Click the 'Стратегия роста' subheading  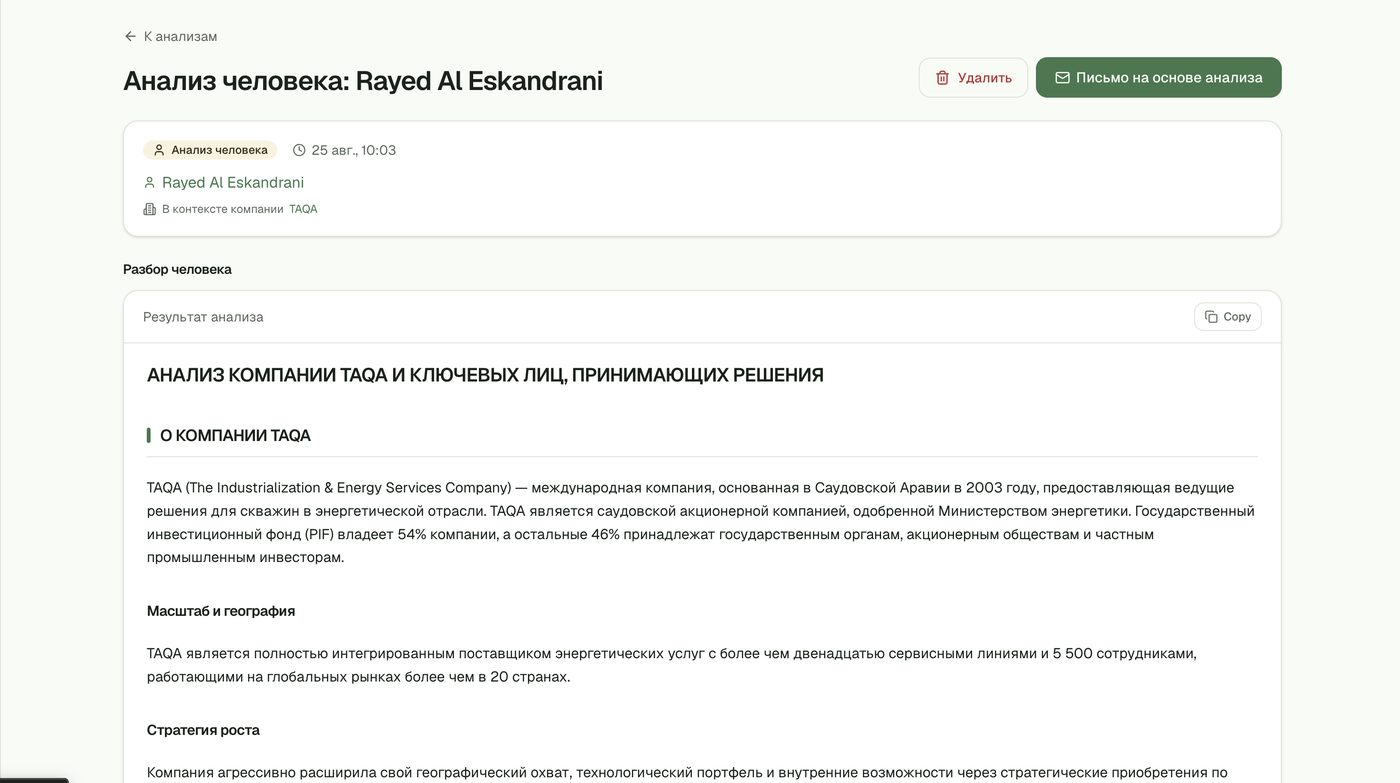click(203, 730)
